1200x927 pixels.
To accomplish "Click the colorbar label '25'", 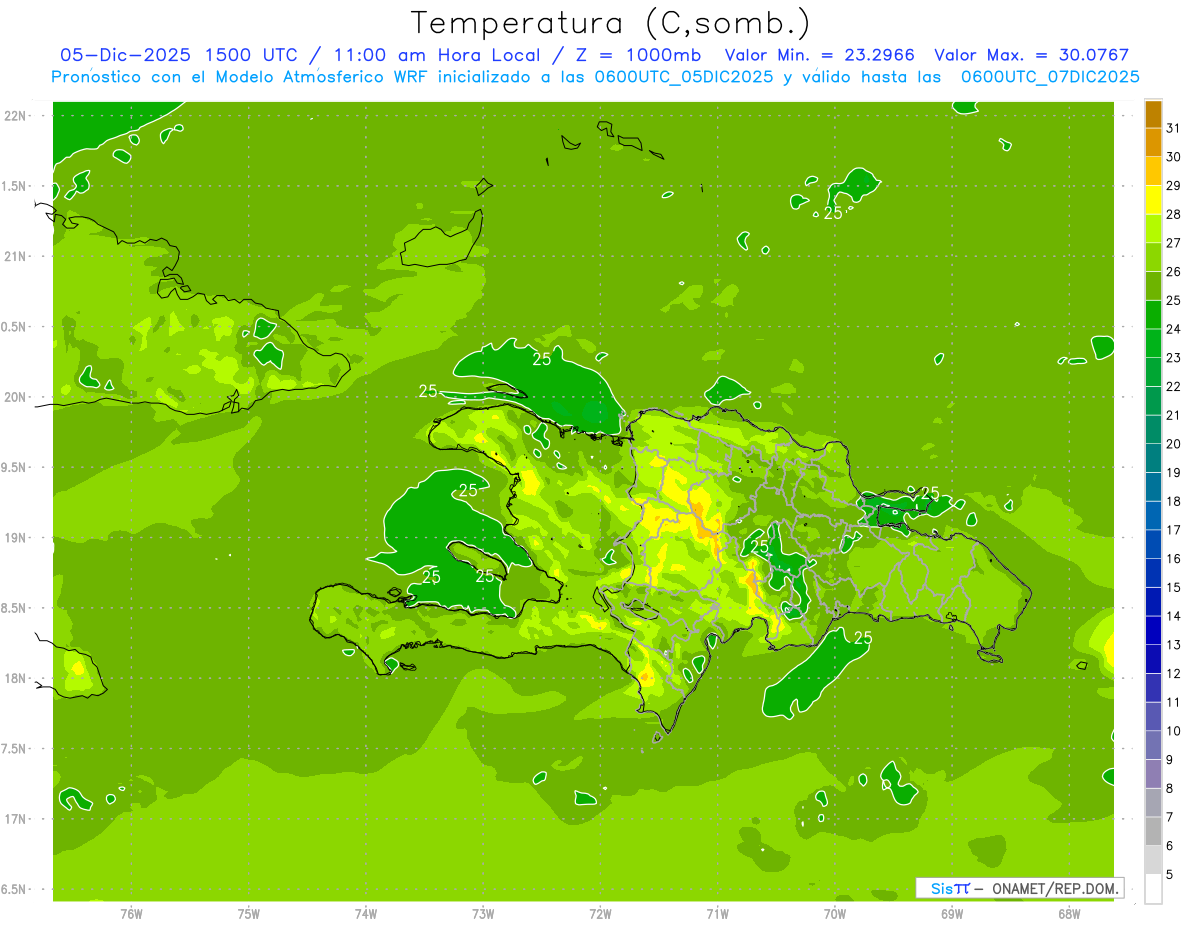I will (x=1174, y=300).
